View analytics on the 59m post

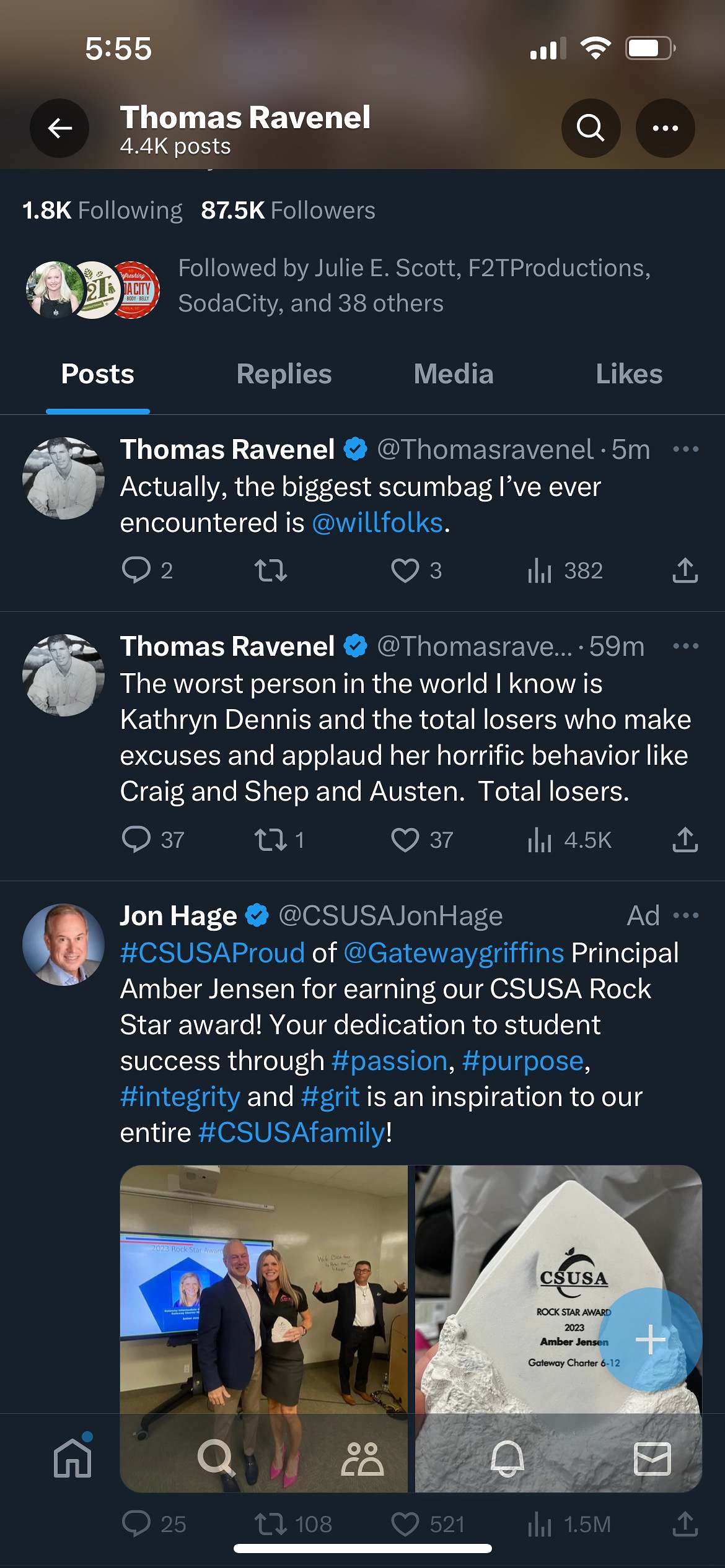click(540, 840)
